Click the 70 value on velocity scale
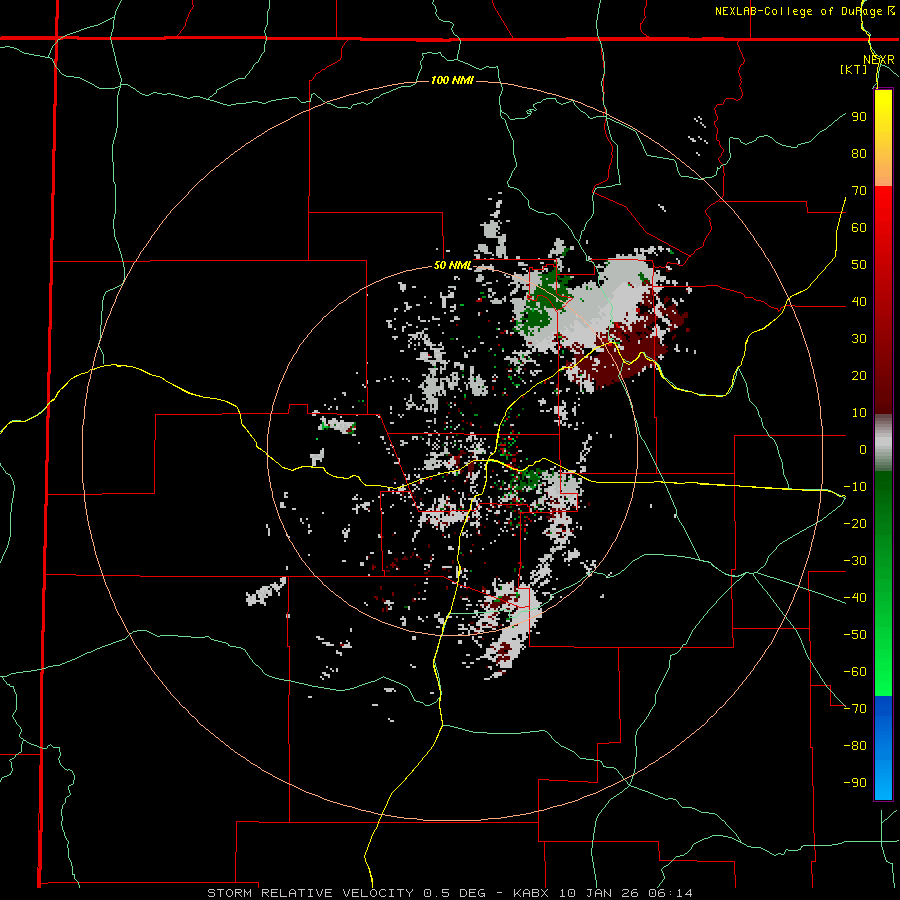The image size is (900, 900). (x=859, y=191)
